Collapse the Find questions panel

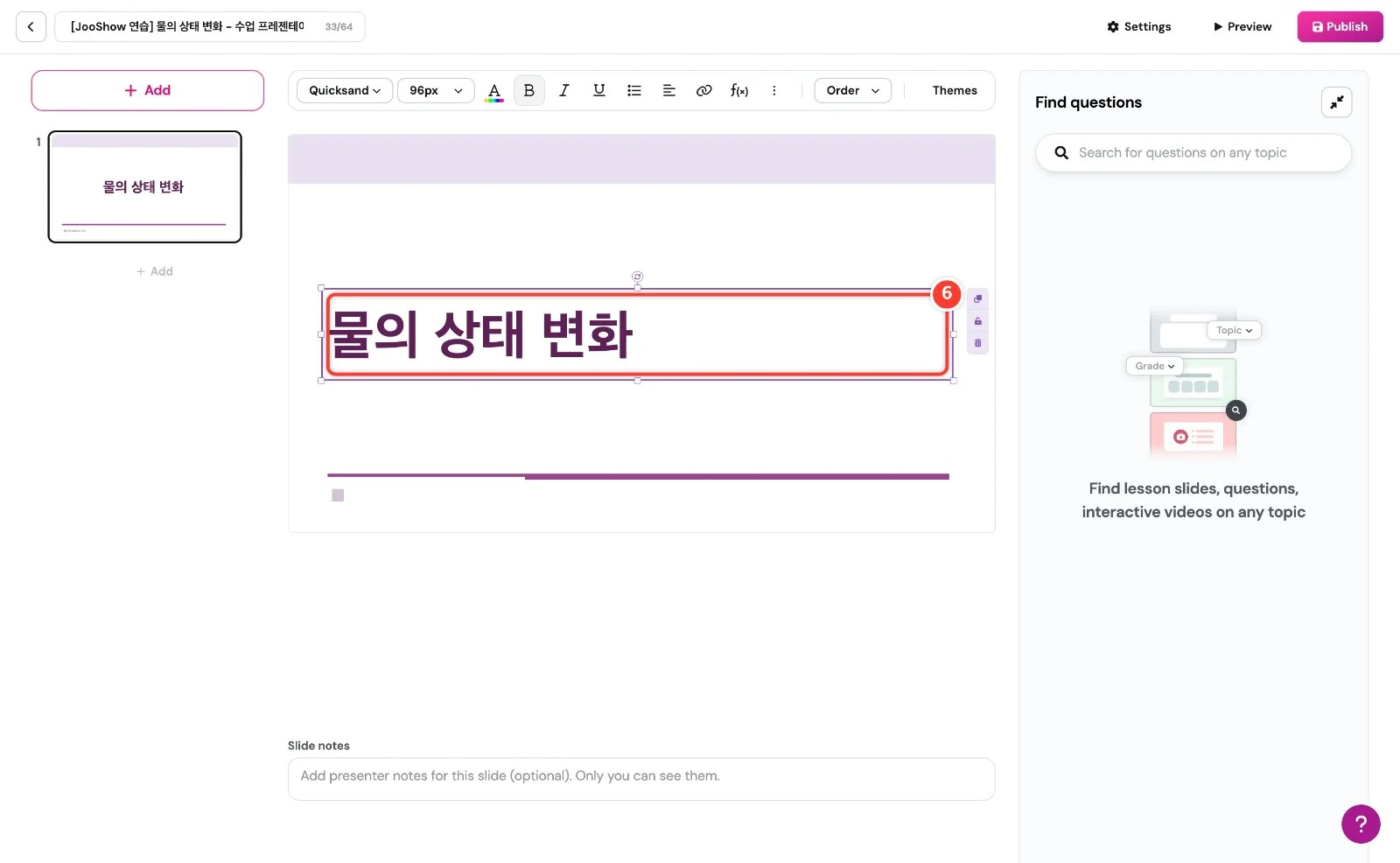[1336, 103]
